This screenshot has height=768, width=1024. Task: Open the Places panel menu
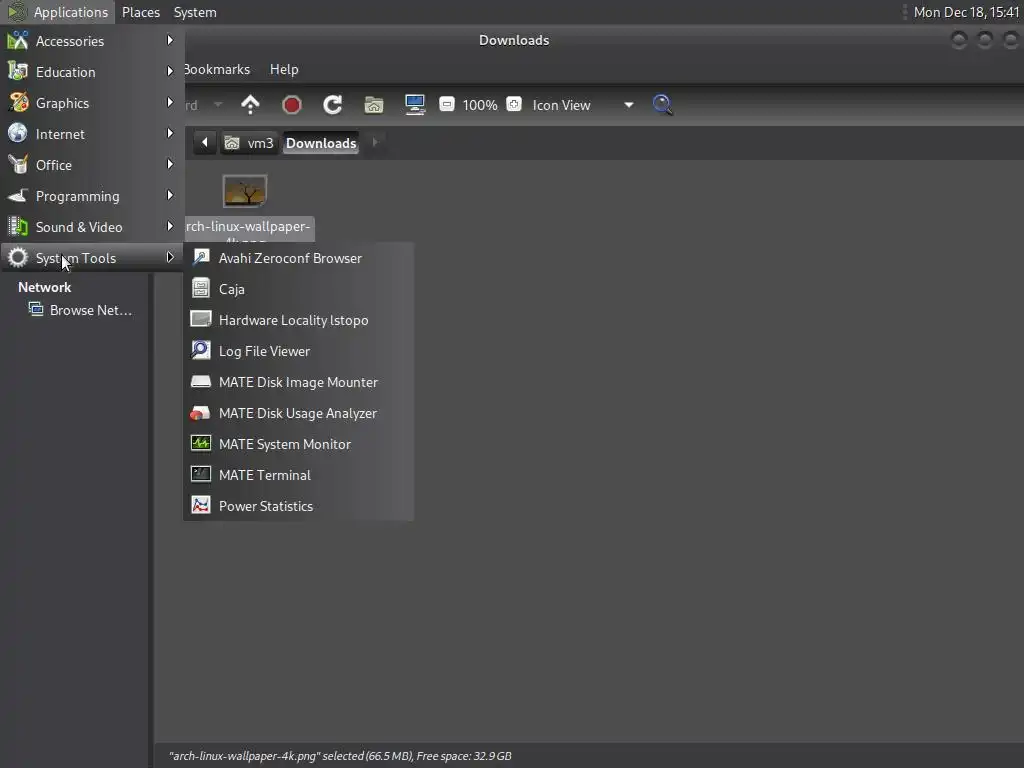tap(140, 12)
